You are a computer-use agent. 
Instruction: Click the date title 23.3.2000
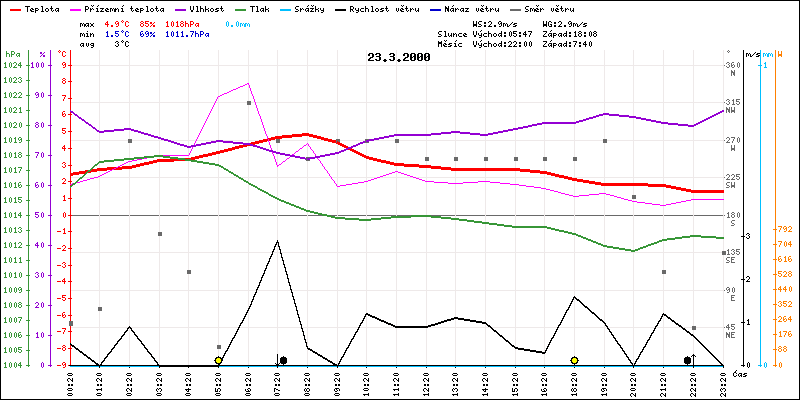pos(399,57)
